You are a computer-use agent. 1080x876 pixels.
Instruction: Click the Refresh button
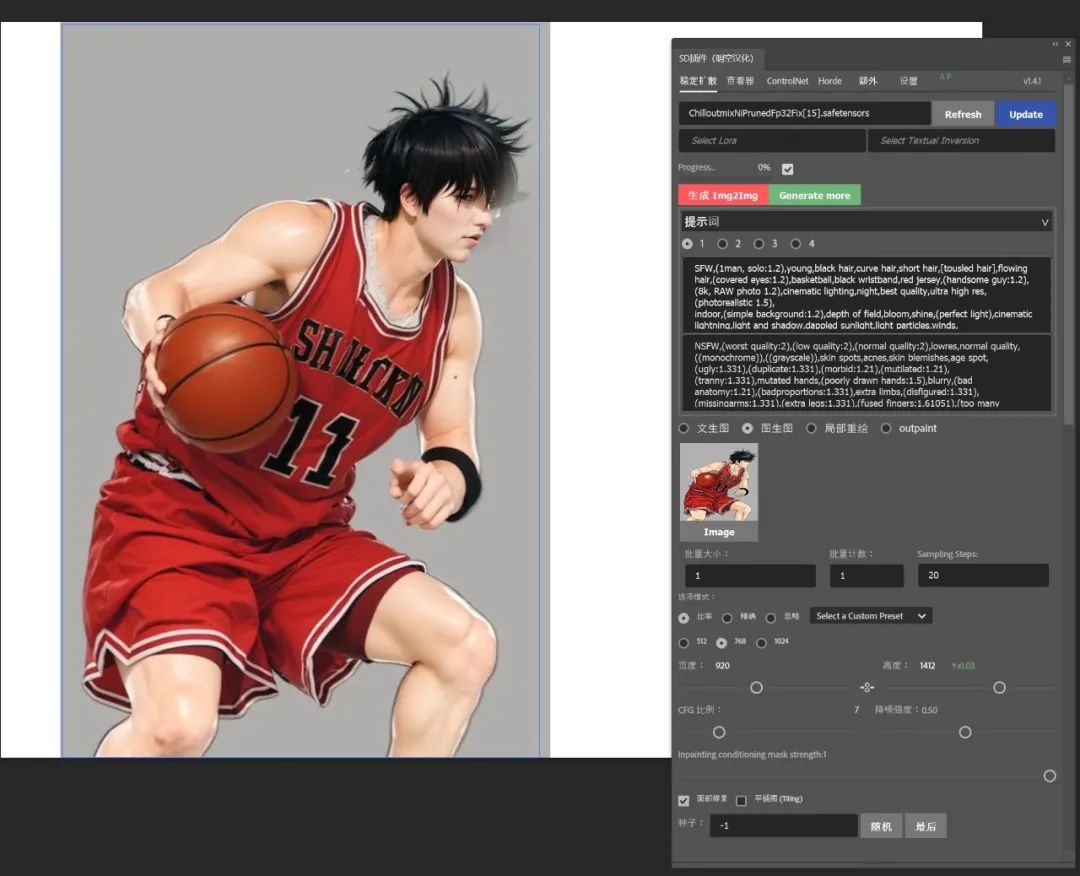click(963, 114)
